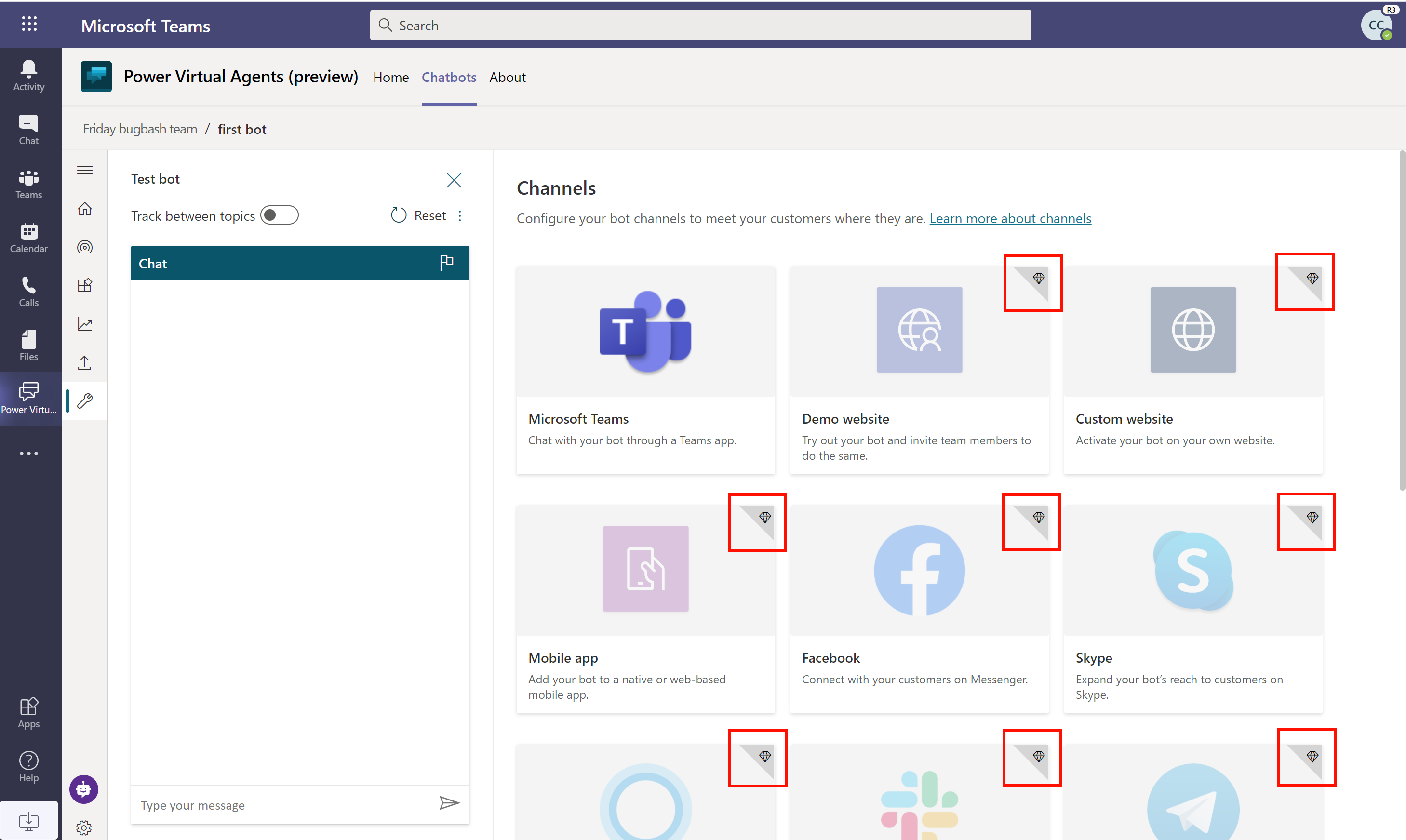Viewport: 1406px width, 840px height.
Task: Expand the three-dot menu in Test bot
Action: [461, 215]
